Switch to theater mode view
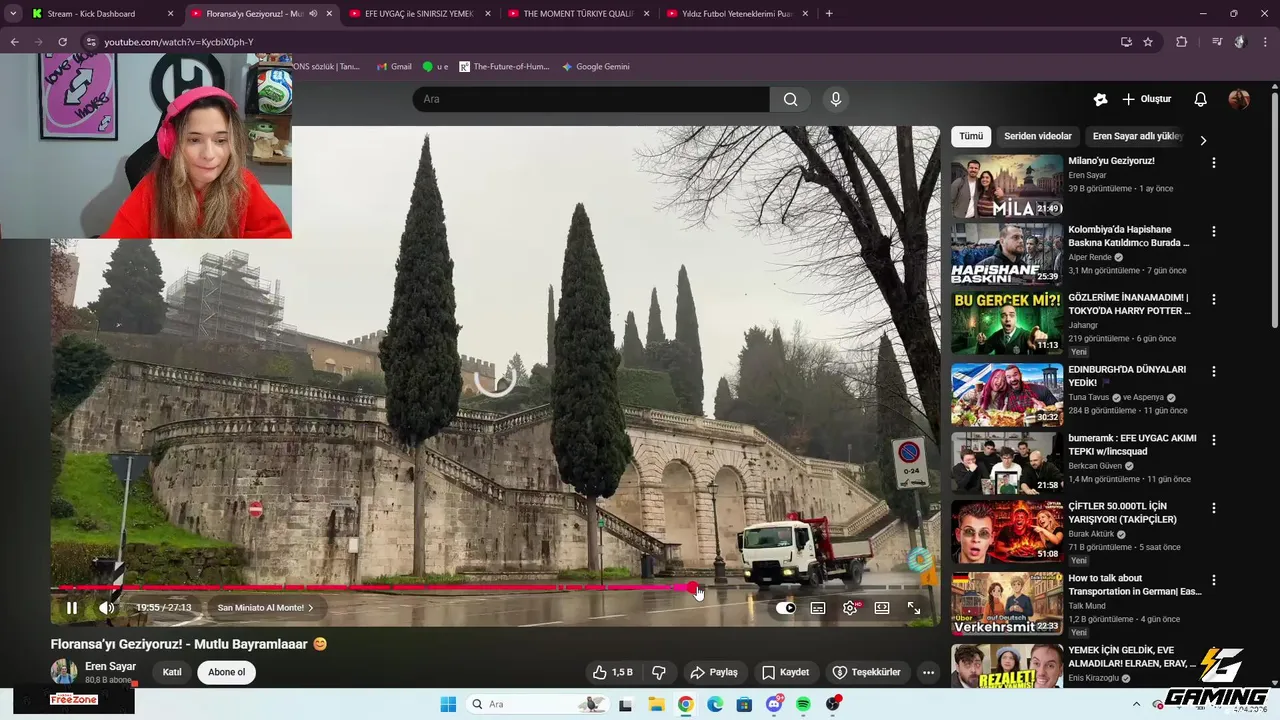Image resolution: width=1280 pixels, height=720 pixels. [882, 608]
